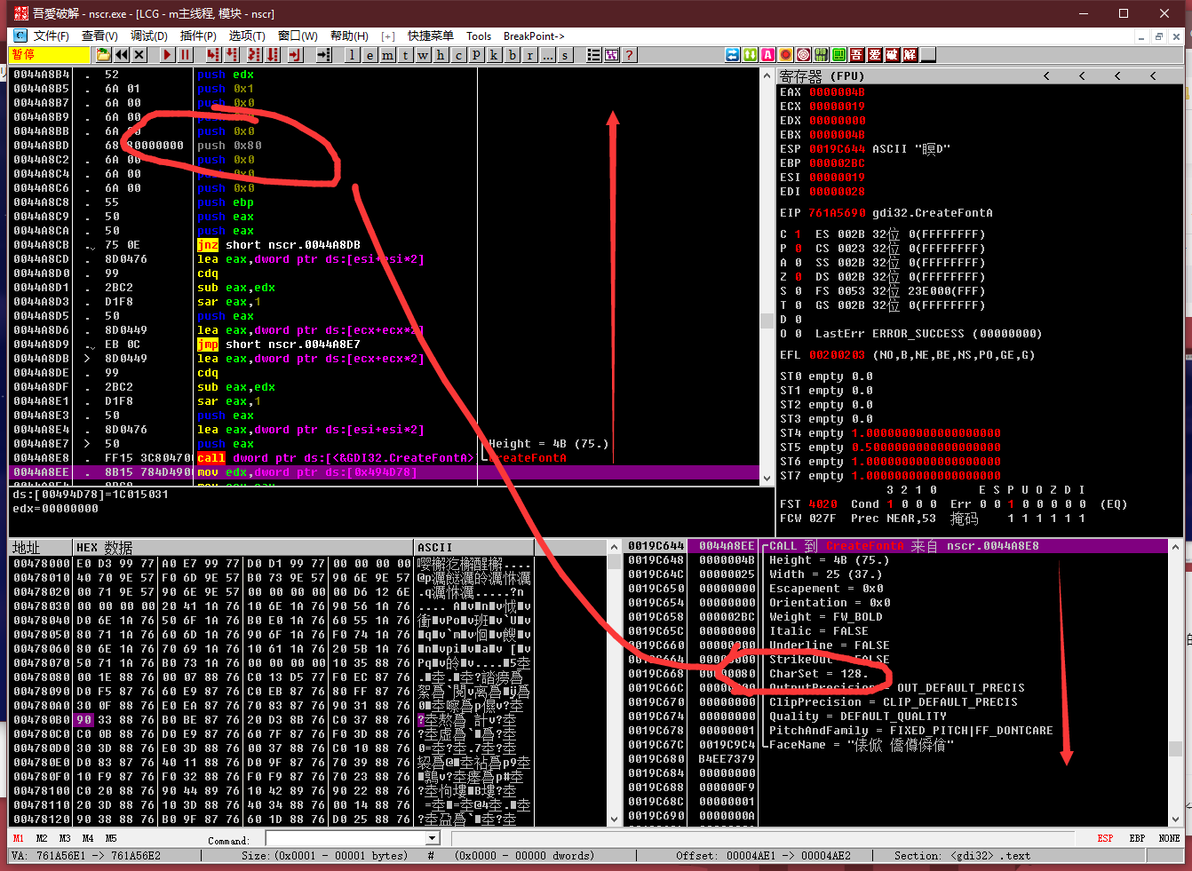Open Executable modules with the 'e' button

tap(370, 55)
